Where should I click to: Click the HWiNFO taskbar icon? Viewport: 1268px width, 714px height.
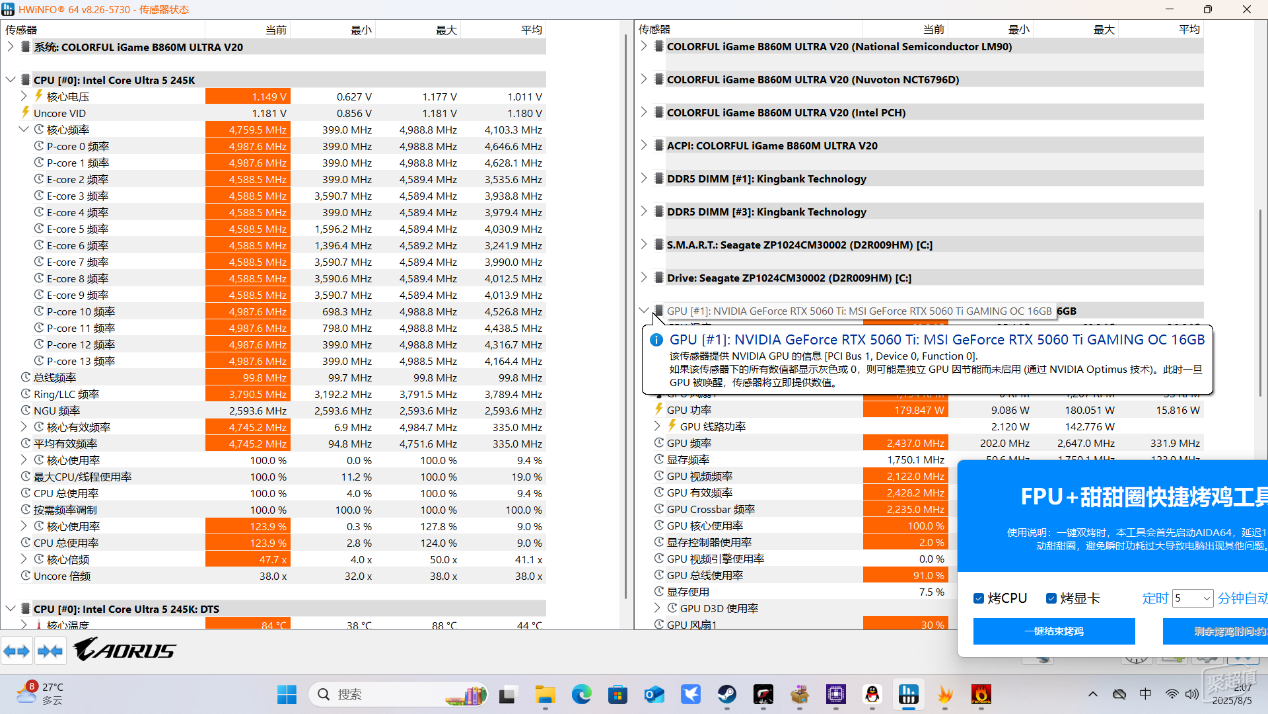click(x=909, y=694)
